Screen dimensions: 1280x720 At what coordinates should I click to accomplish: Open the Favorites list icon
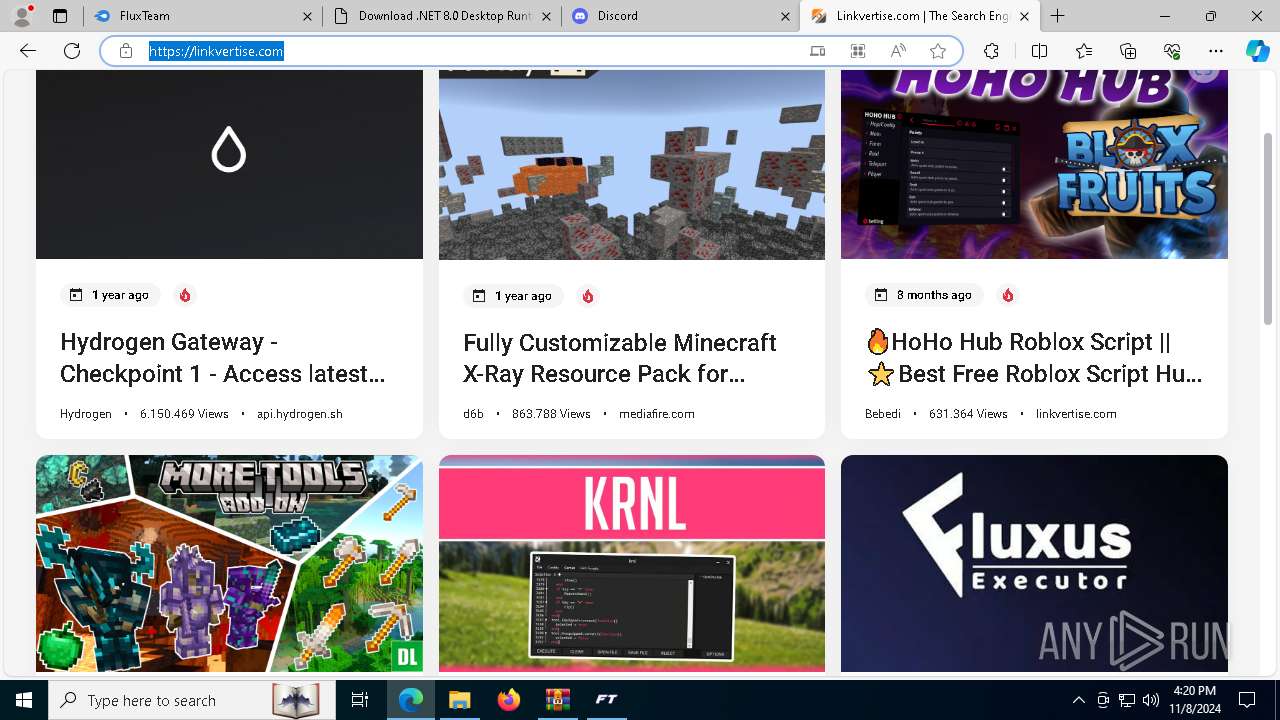[x=1084, y=51]
